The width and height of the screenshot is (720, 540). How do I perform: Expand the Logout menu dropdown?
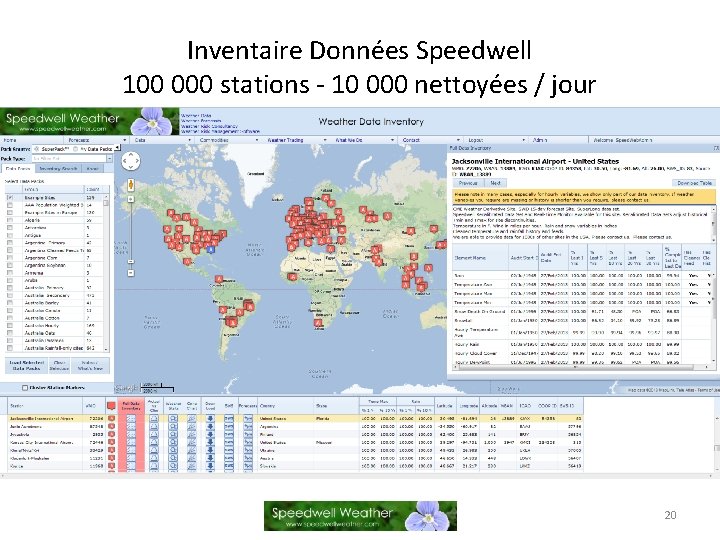click(x=523, y=140)
